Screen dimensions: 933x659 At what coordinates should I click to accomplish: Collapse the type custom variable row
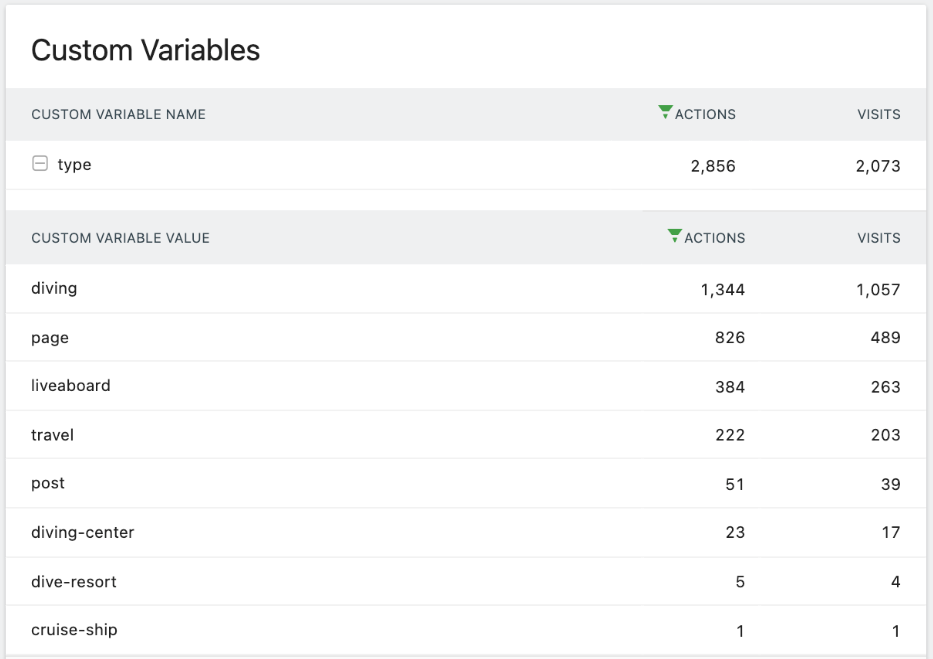tap(40, 165)
